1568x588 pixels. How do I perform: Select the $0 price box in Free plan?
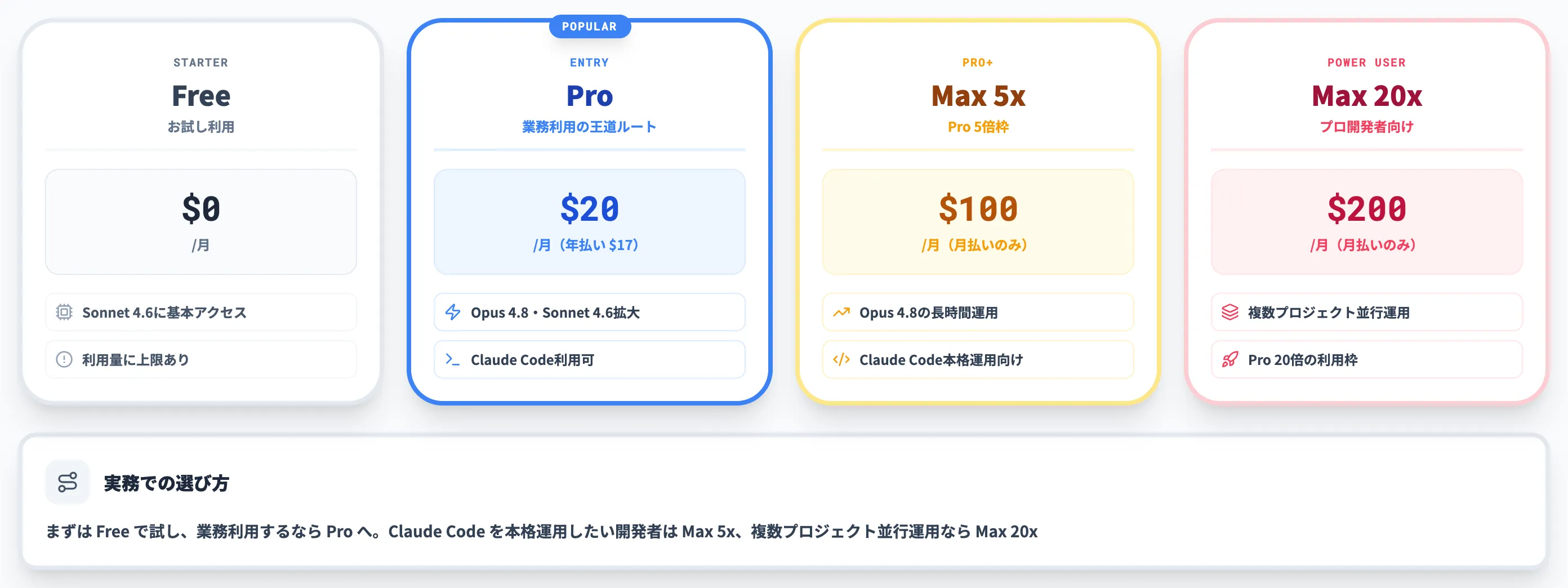[201, 222]
